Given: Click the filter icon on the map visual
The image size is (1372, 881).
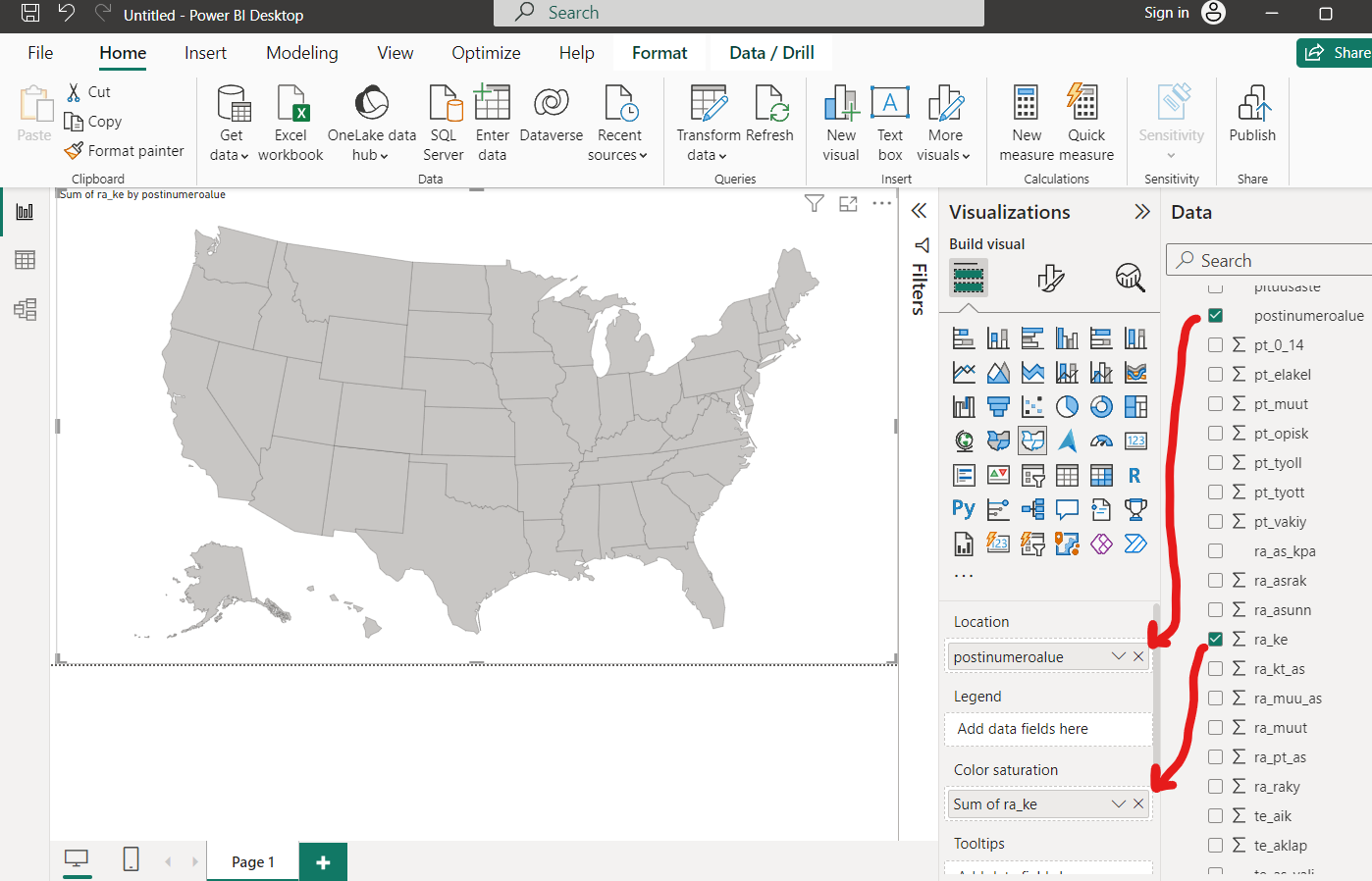Looking at the screenshot, I should (814, 203).
